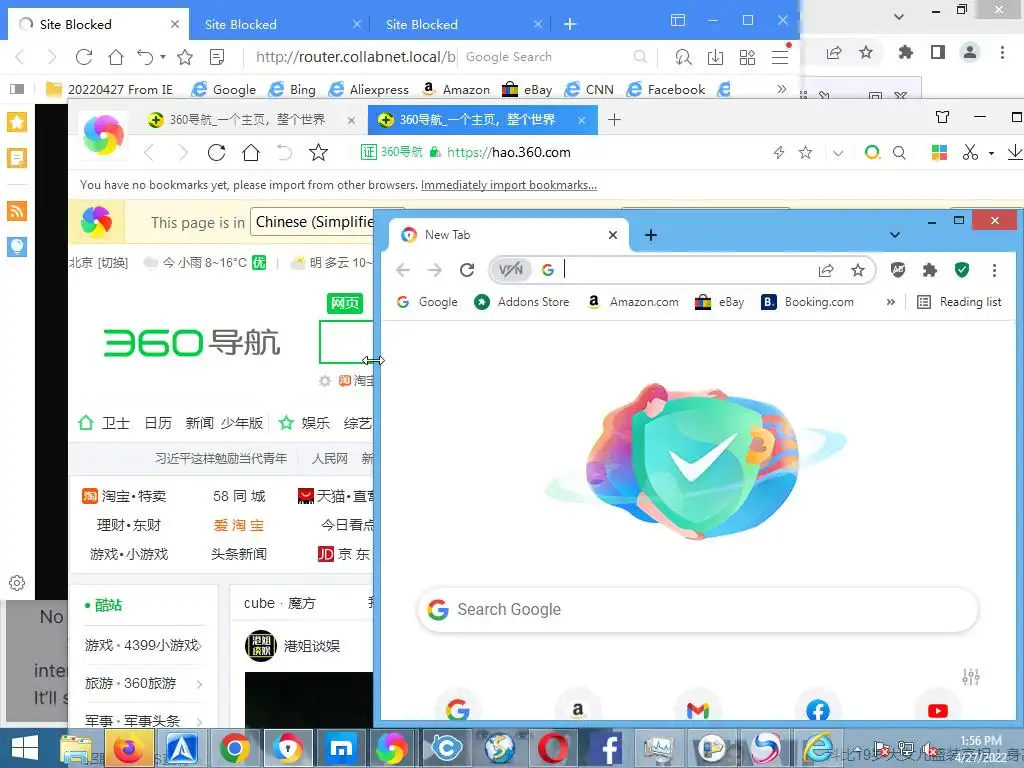This screenshot has height=768, width=1024.
Task: Open 58同城 link on 360 page
Action: pyautogui.click(x=239, y=496)
